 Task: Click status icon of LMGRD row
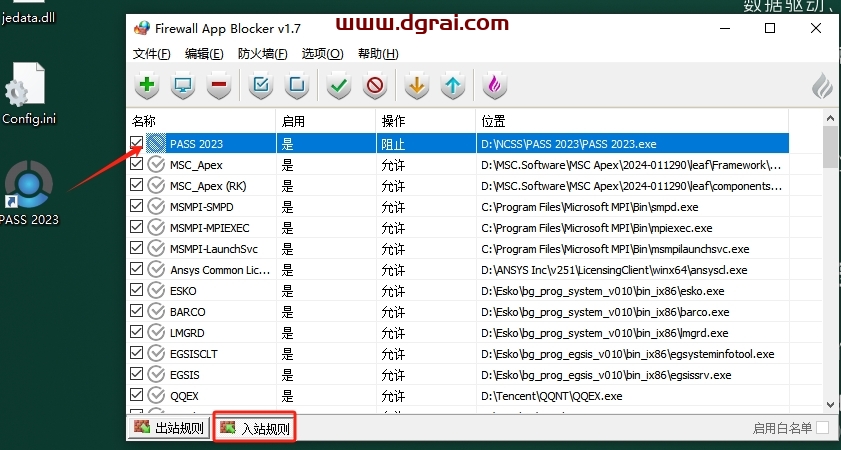[x=156, y=333]
